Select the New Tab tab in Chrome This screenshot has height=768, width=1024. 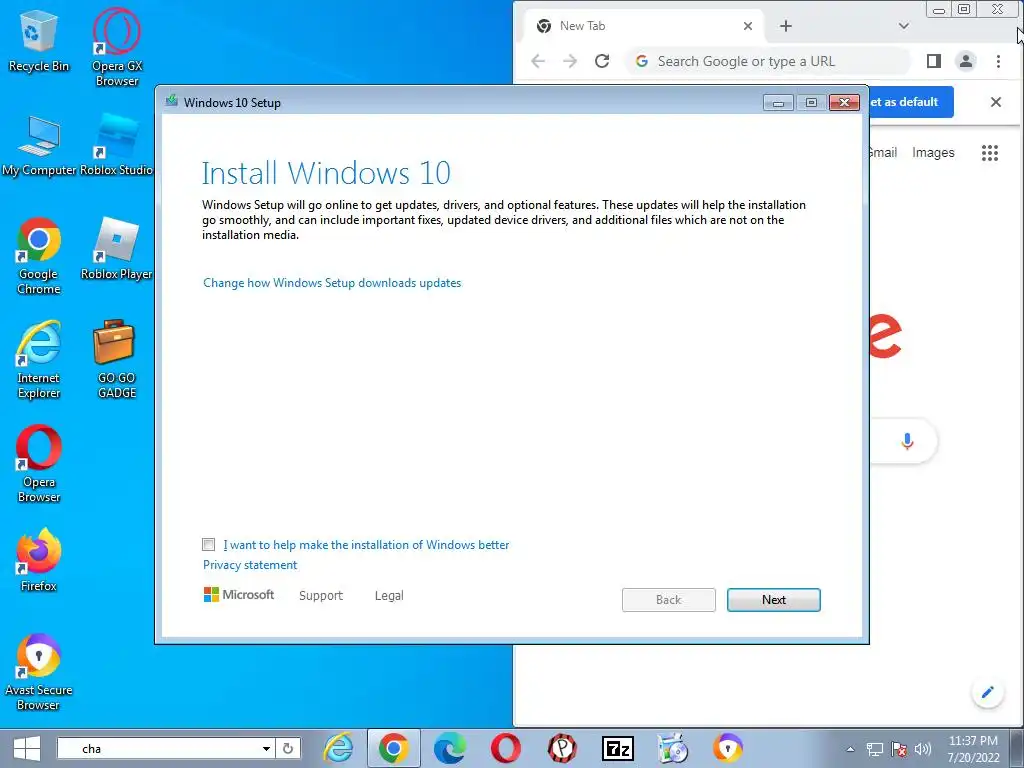tap(643, 26)
